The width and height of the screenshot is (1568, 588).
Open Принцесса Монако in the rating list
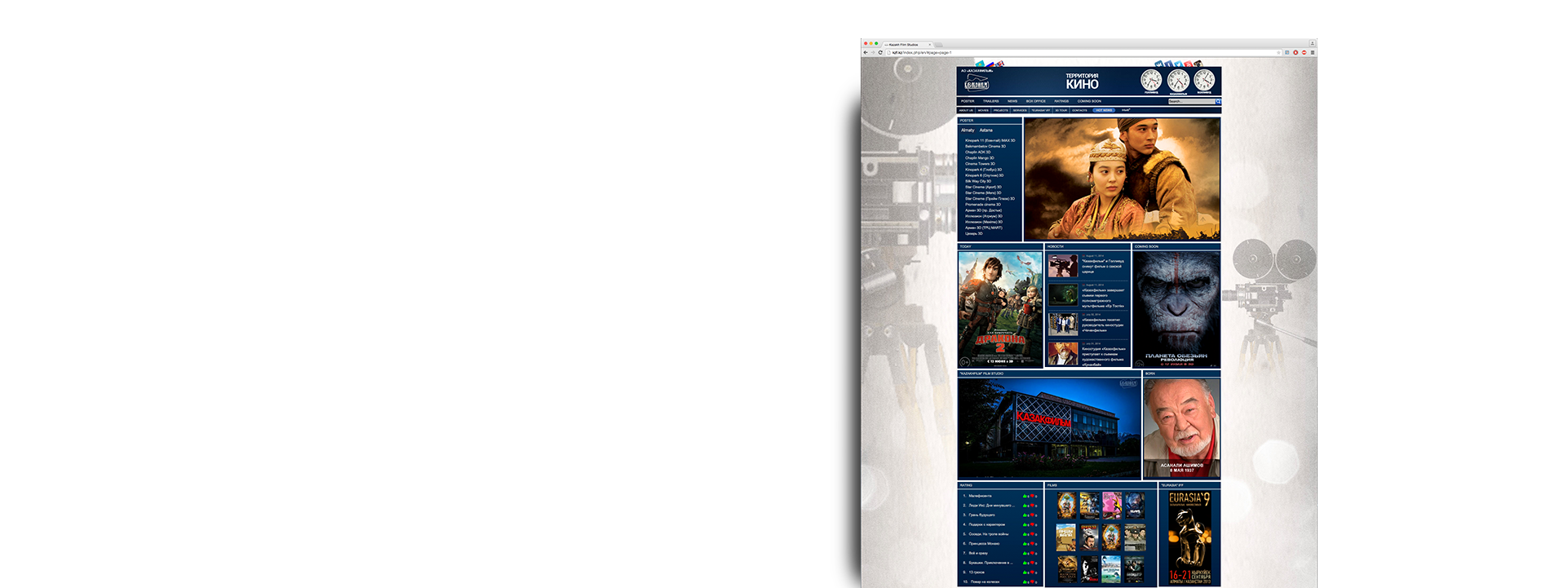click(984, 543)
